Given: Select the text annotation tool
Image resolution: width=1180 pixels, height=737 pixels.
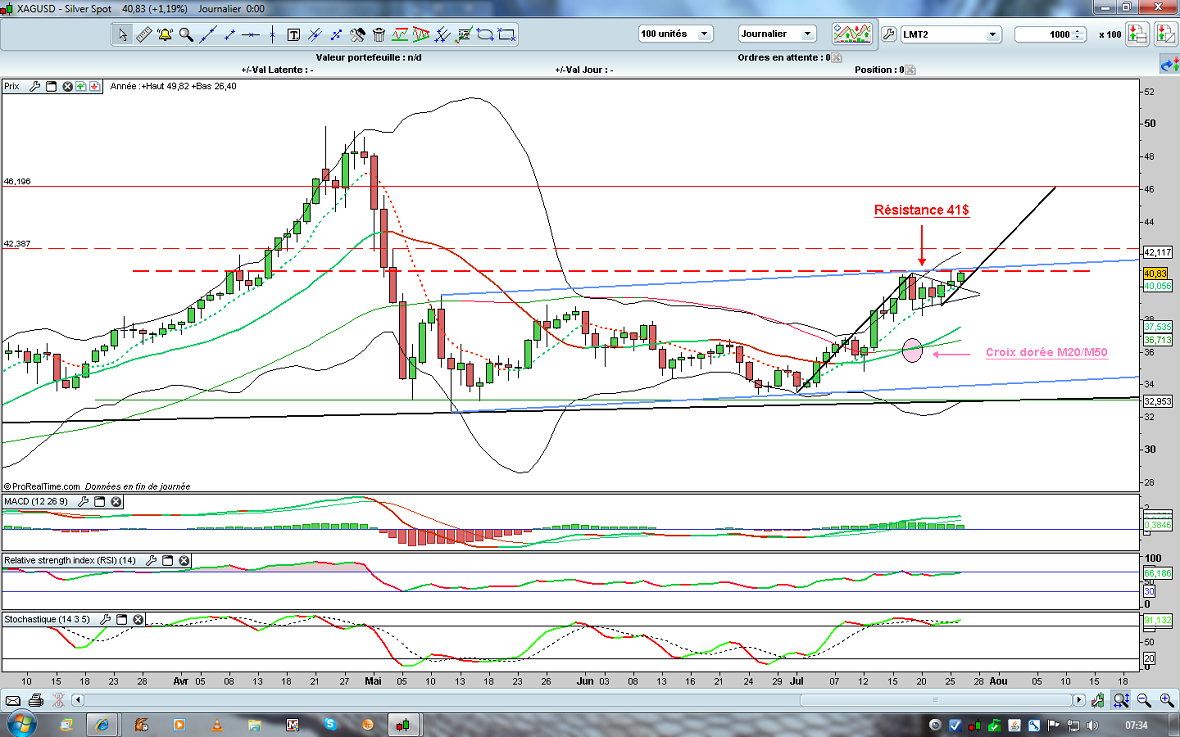Looking at the screenshot, I should coord(294,34).
